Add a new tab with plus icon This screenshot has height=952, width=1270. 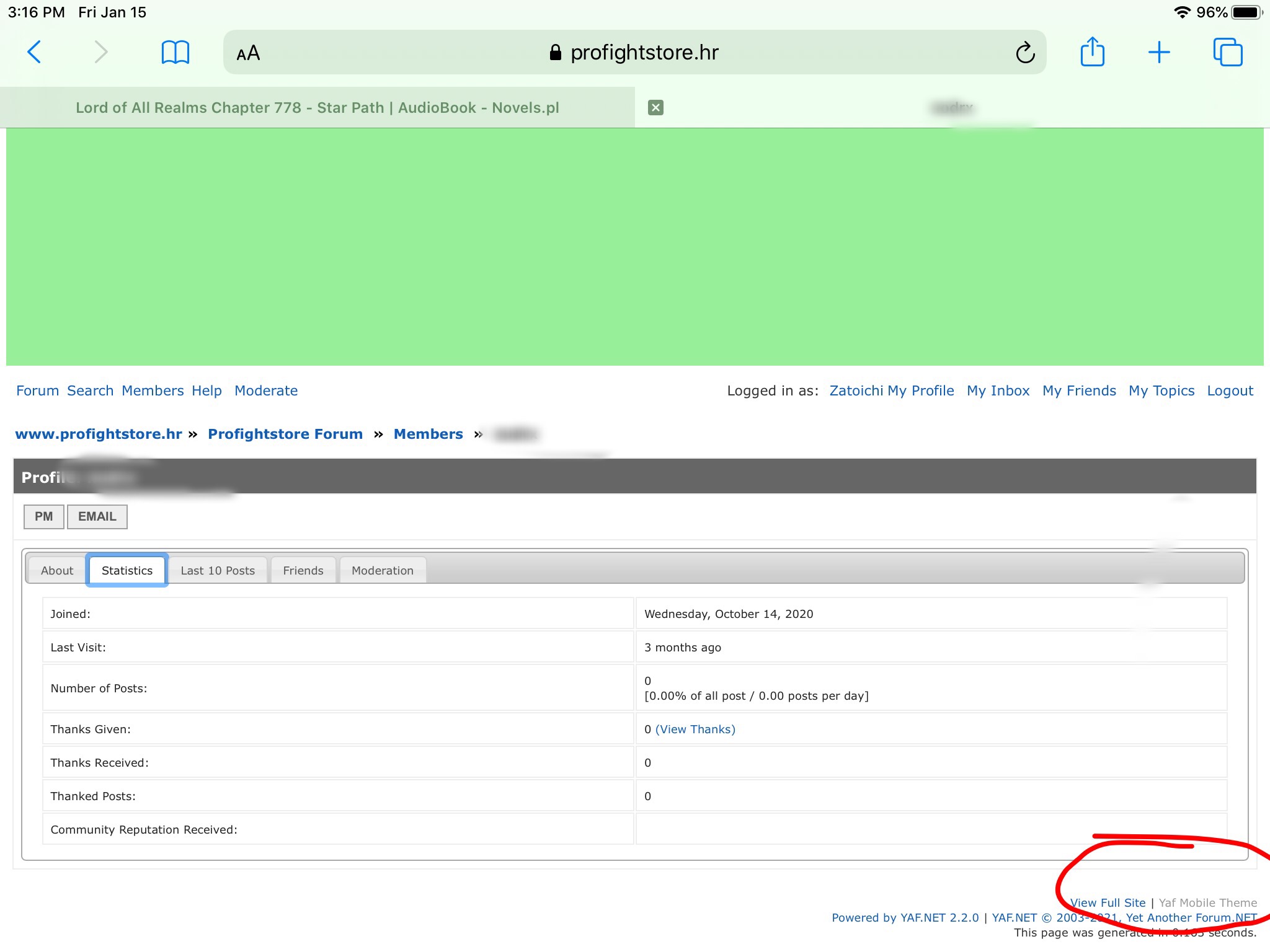[1158, 52]
